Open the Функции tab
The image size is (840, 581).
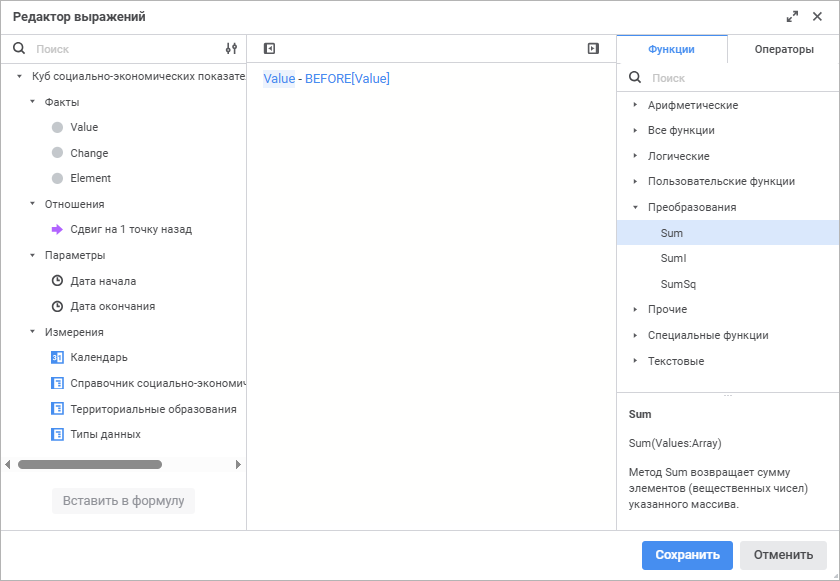point(671,49)
